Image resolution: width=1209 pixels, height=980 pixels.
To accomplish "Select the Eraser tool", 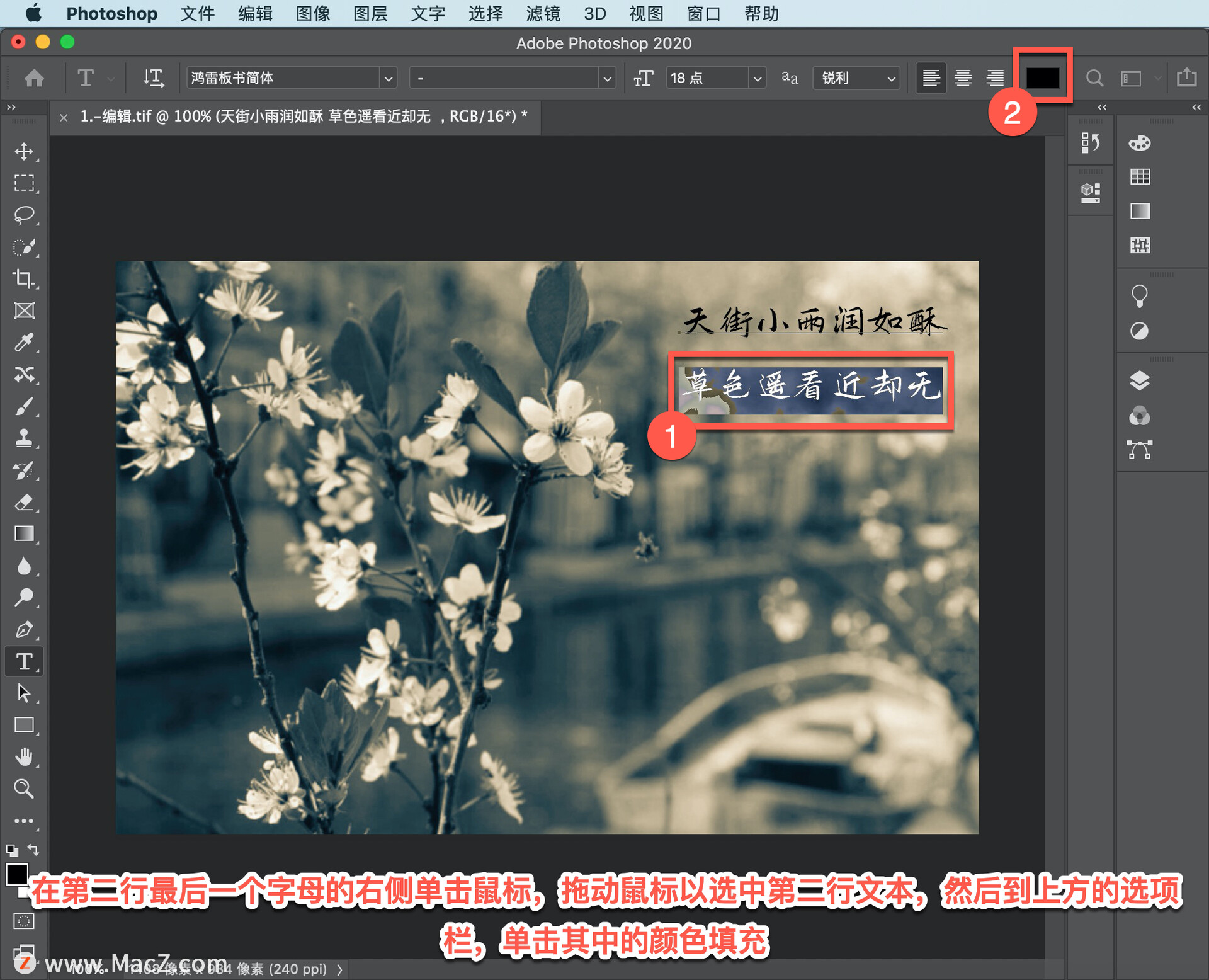I will 24,503.
